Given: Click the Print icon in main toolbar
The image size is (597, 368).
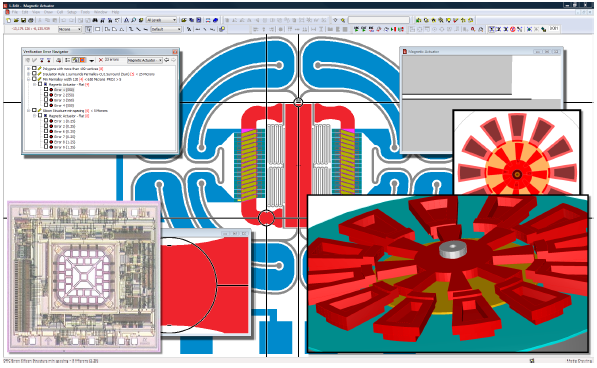Looking at the screenshot, I should point(31,20).
